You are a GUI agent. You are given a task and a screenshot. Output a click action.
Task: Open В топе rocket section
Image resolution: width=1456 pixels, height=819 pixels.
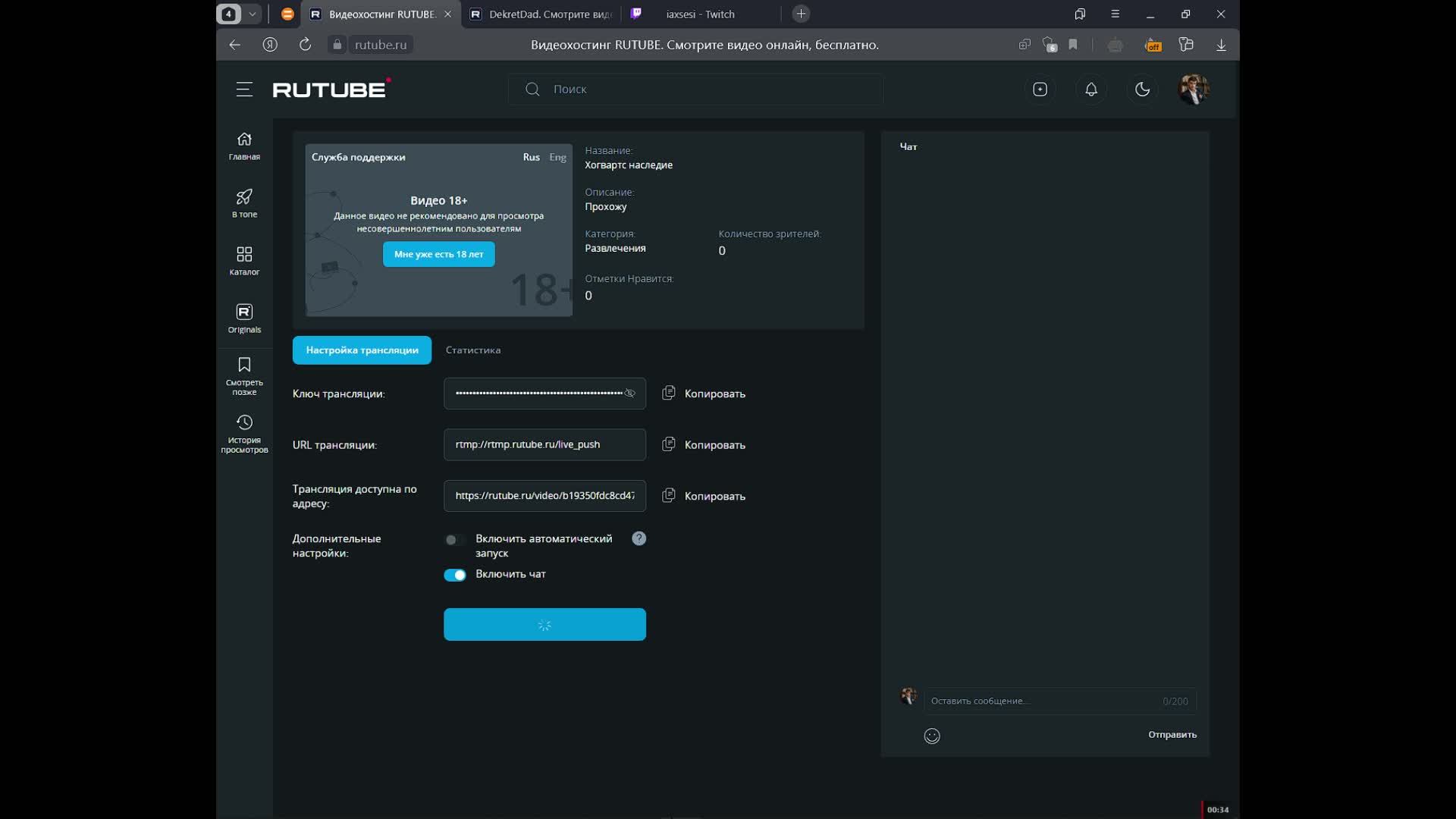[244, 203]
